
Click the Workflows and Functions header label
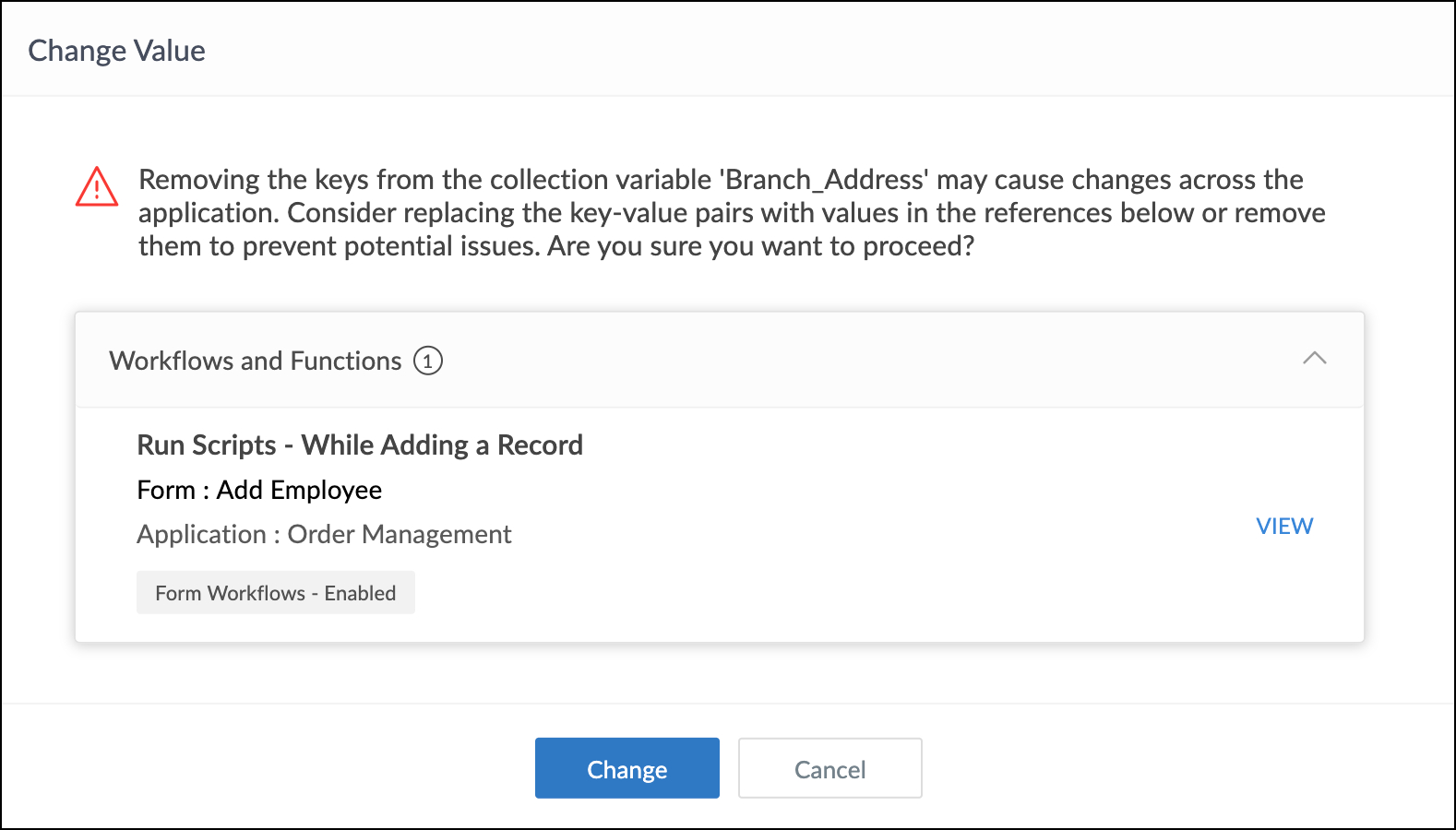click(256, 361)
